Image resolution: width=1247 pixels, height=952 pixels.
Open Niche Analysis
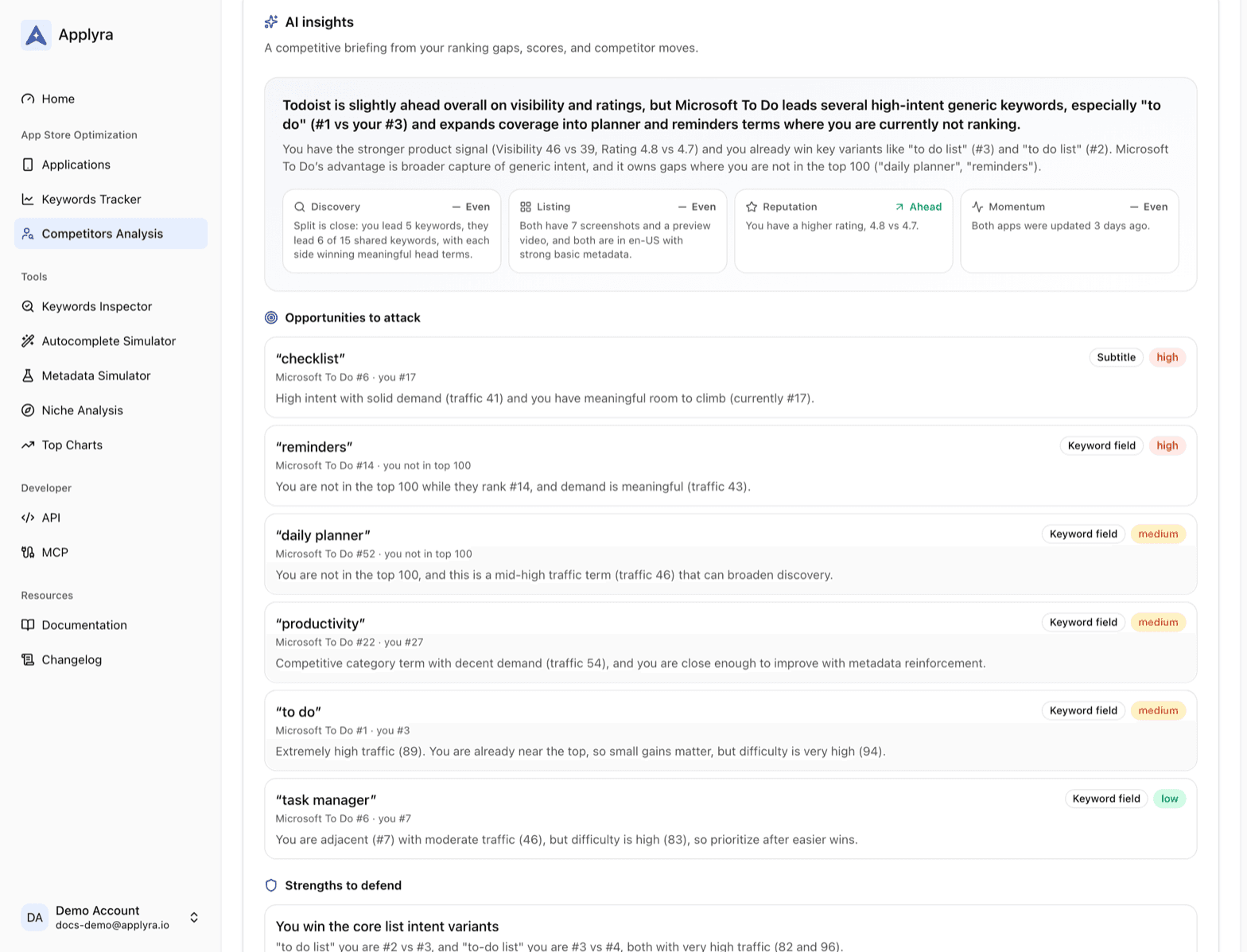click(111, 410)
